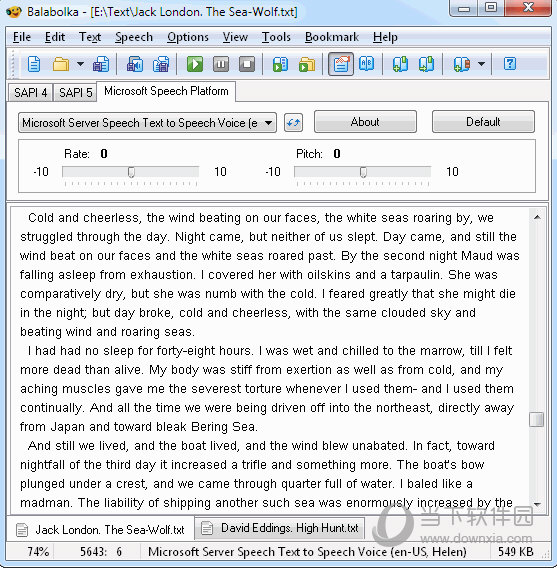The width and height of the screenshot is (557, 568).
Task: Minimize the Balabolka window
Action: (464, 8)
